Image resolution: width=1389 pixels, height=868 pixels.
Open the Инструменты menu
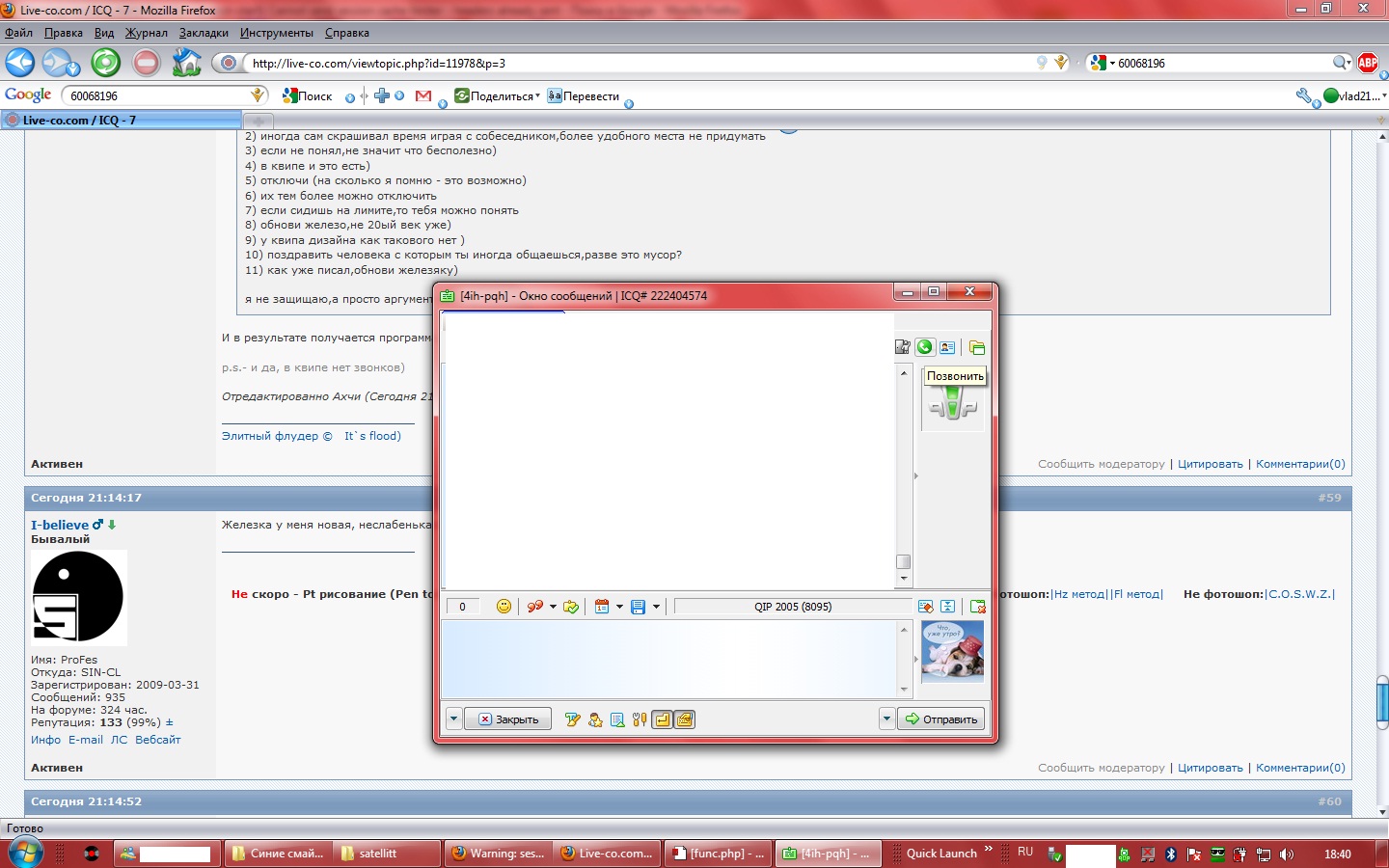pos(276,33)
